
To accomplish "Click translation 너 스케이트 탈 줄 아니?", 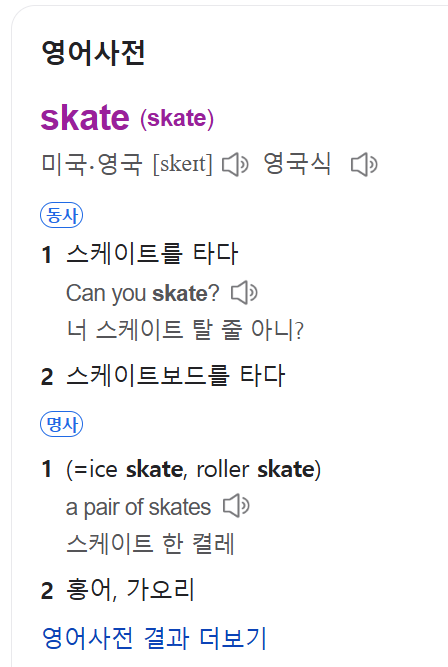I will click(185, 330).
